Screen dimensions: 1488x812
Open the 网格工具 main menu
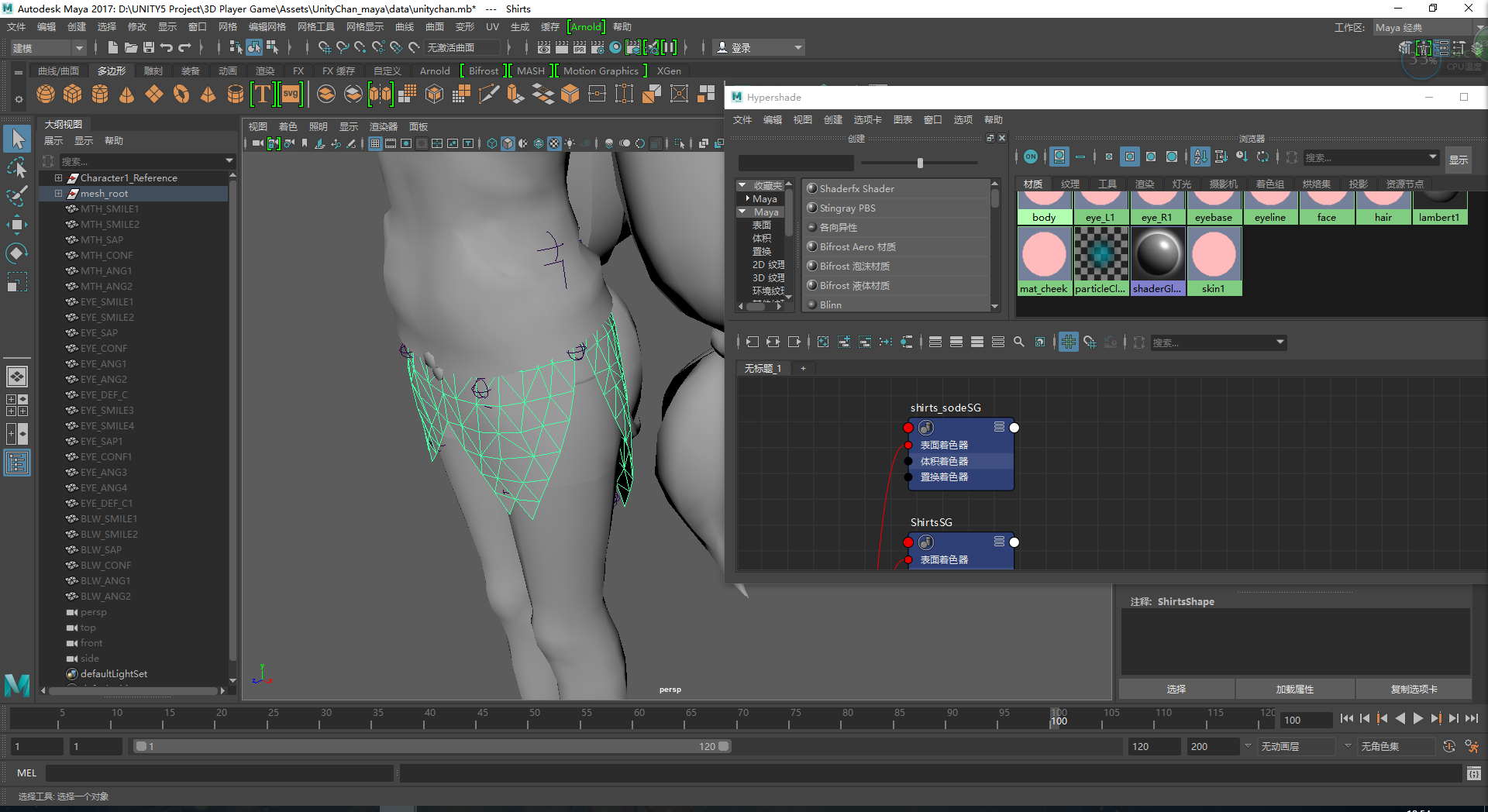coord(316,27)
